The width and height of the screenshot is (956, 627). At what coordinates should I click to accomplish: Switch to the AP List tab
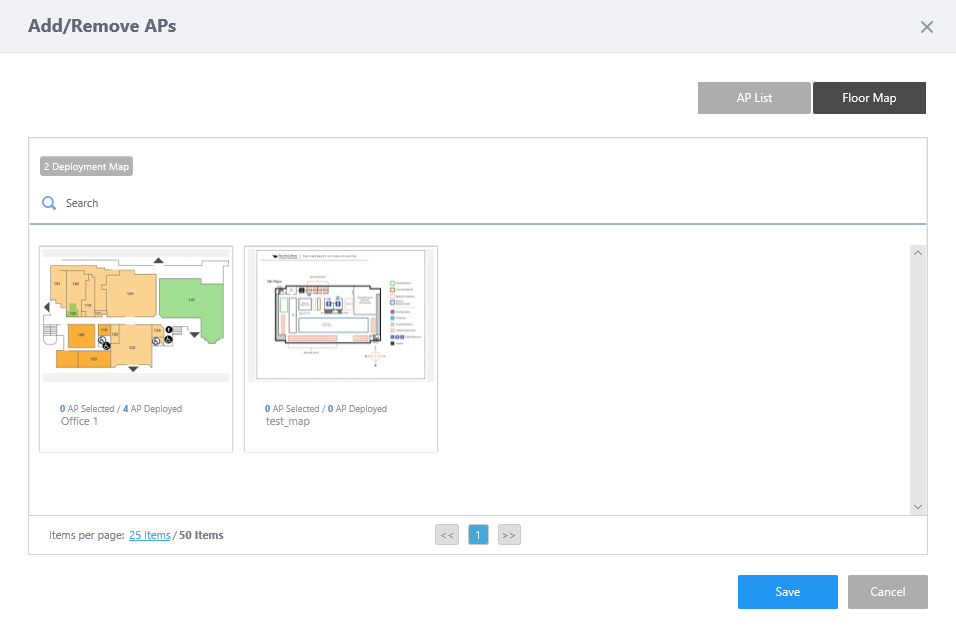(x=754, y=98)
